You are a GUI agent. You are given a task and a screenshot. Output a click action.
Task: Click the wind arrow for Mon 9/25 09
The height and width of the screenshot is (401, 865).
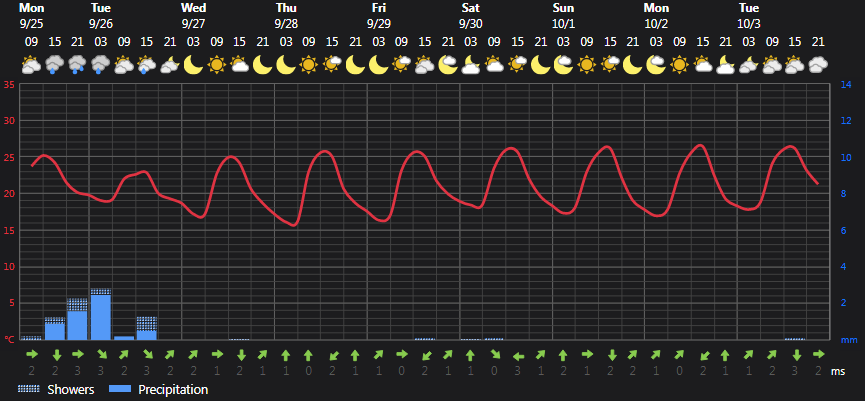(32, 354)
